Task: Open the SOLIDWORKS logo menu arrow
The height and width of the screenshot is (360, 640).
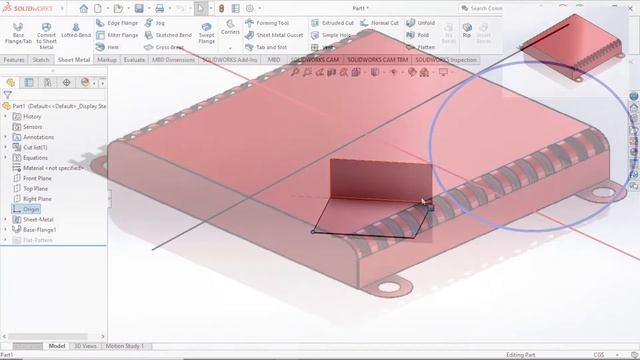Action: point(62,8)
